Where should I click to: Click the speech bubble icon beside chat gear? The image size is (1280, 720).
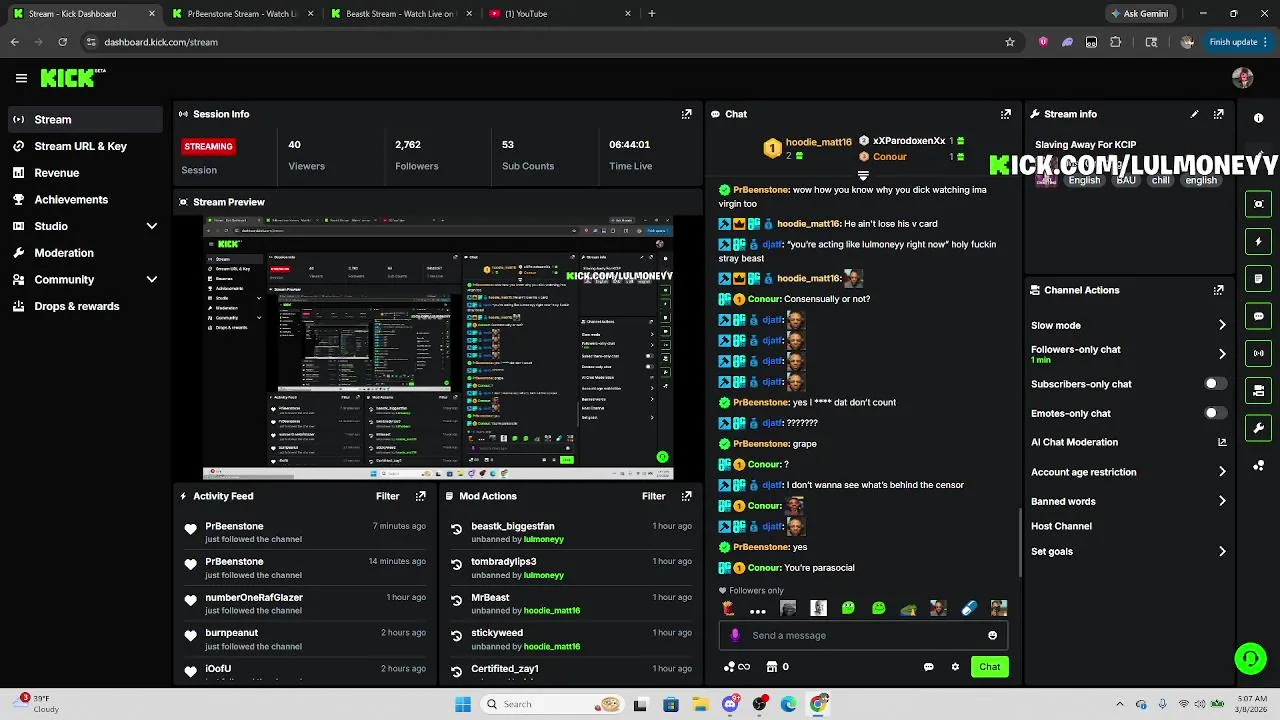coord(928,667)
